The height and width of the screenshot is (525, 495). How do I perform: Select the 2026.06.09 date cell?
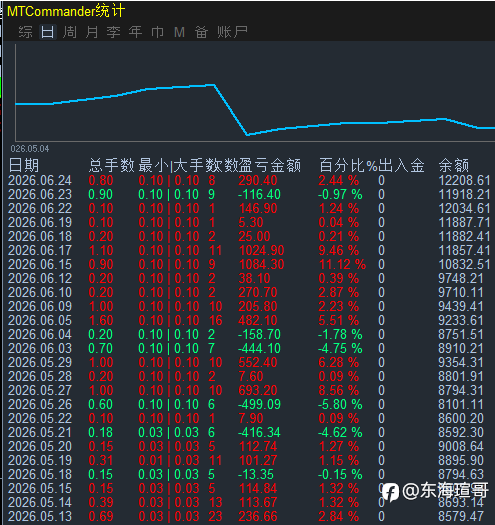click(40, 306)
